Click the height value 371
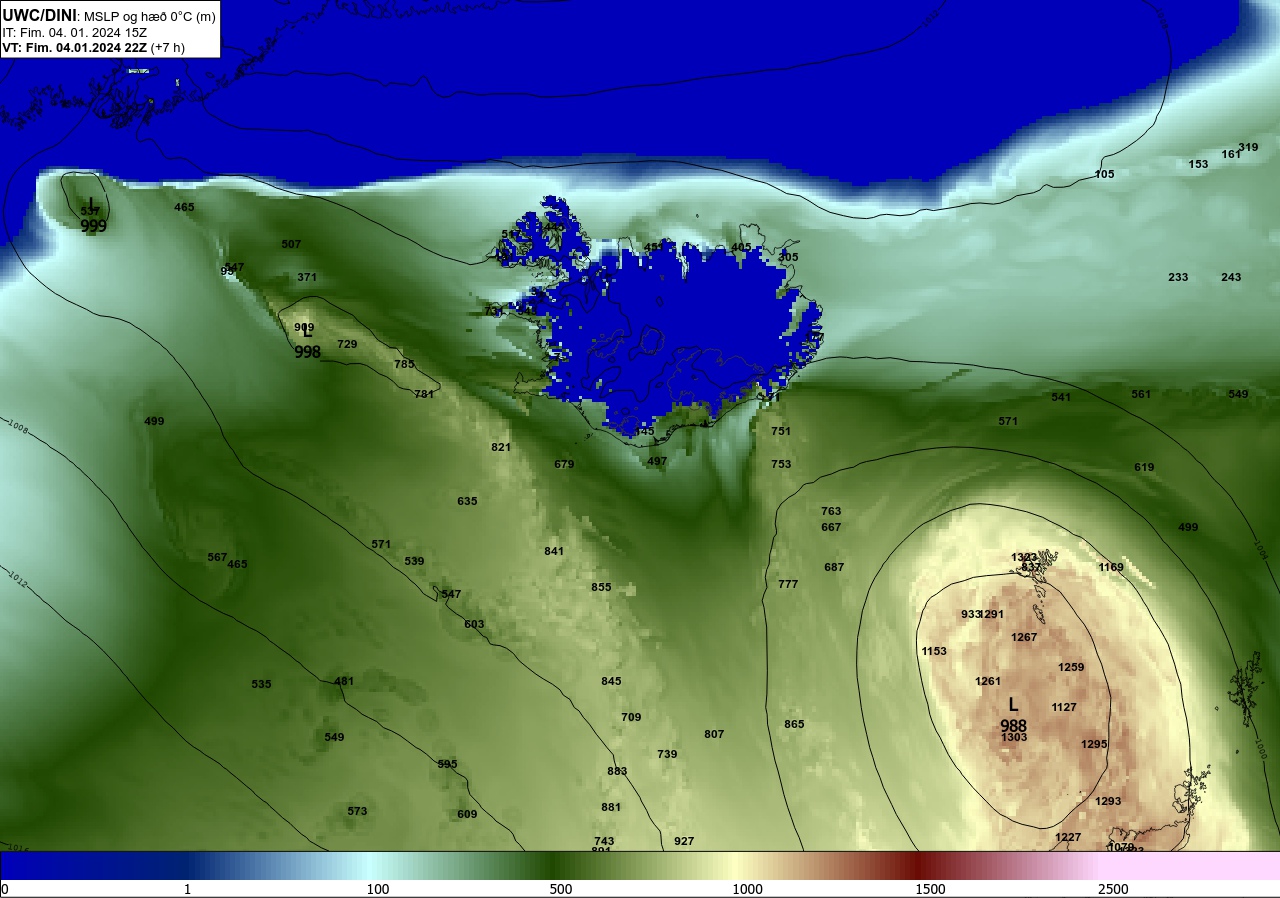 coord(307,277)
